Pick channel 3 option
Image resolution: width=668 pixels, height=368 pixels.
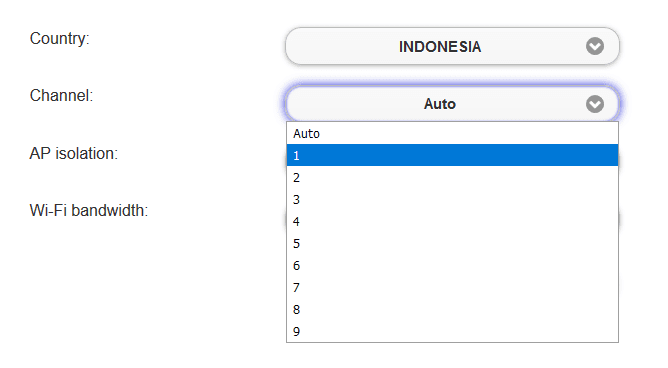[452, 199]
